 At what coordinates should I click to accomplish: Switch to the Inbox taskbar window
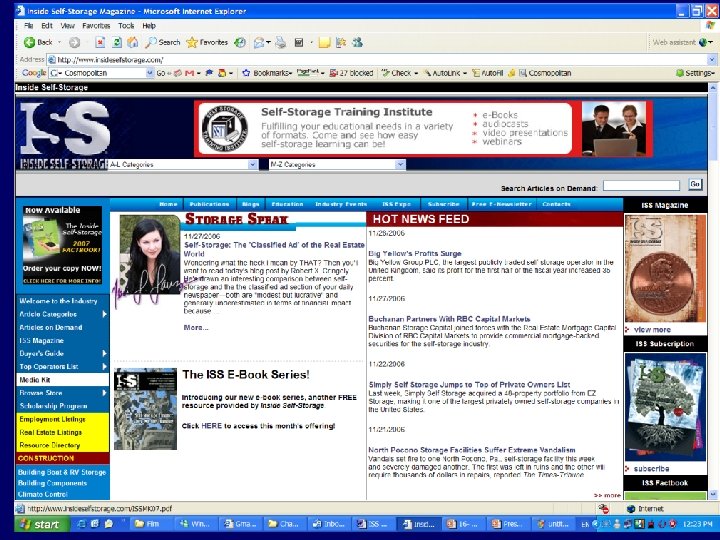[x=329, y=524]
